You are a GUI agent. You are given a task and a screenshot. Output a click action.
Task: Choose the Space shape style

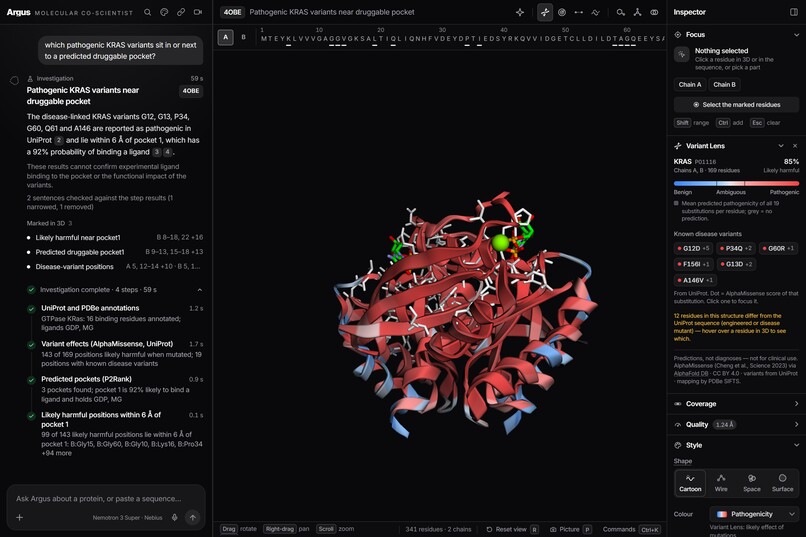[752, 483]
